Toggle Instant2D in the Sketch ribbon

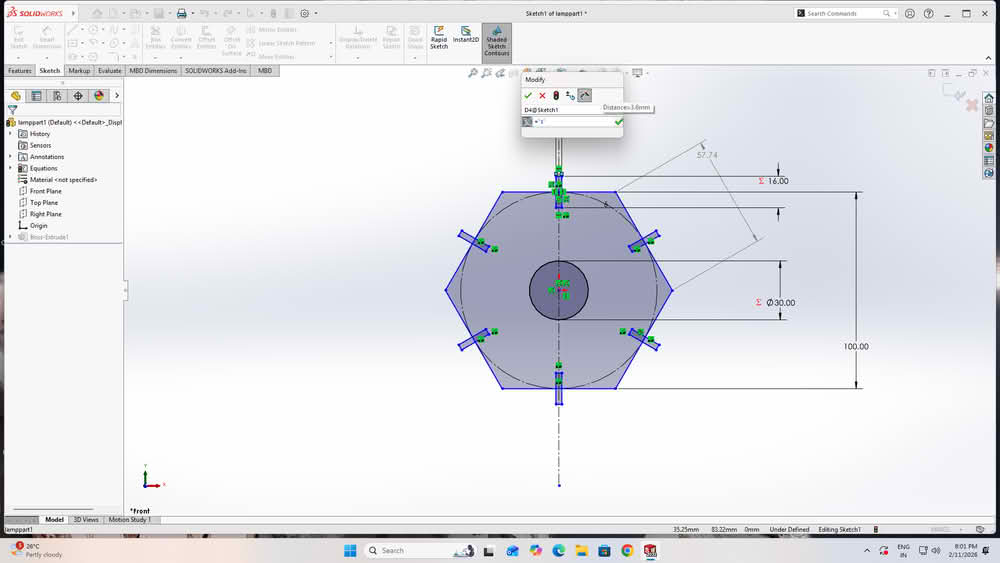(466, 35)
